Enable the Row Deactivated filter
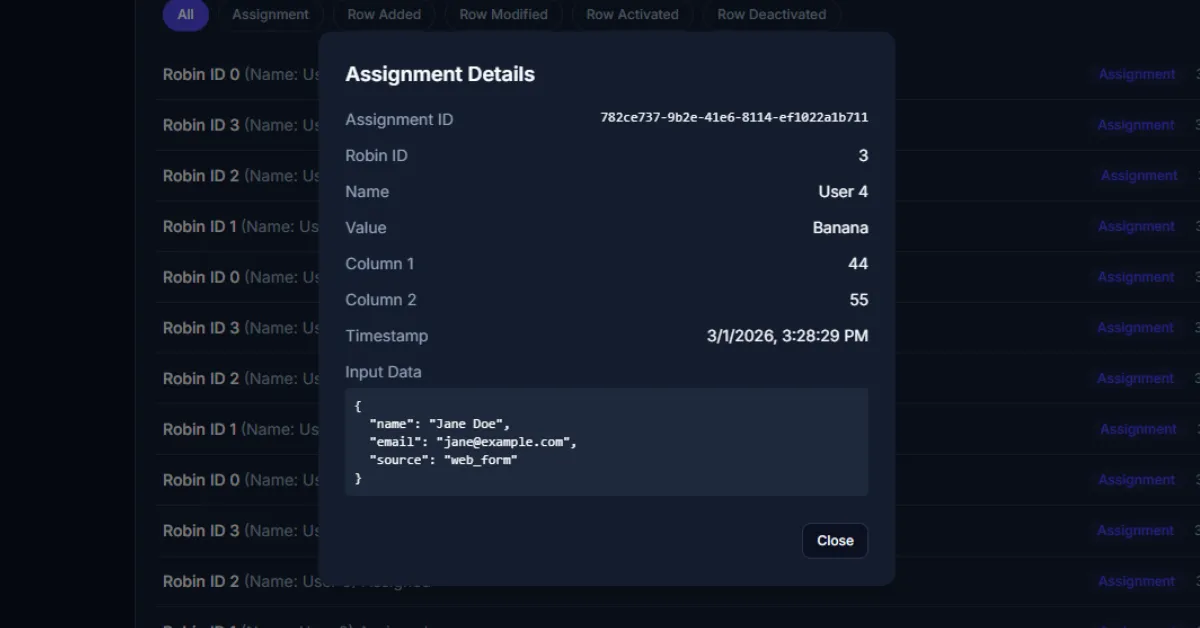 pos(771,14)
